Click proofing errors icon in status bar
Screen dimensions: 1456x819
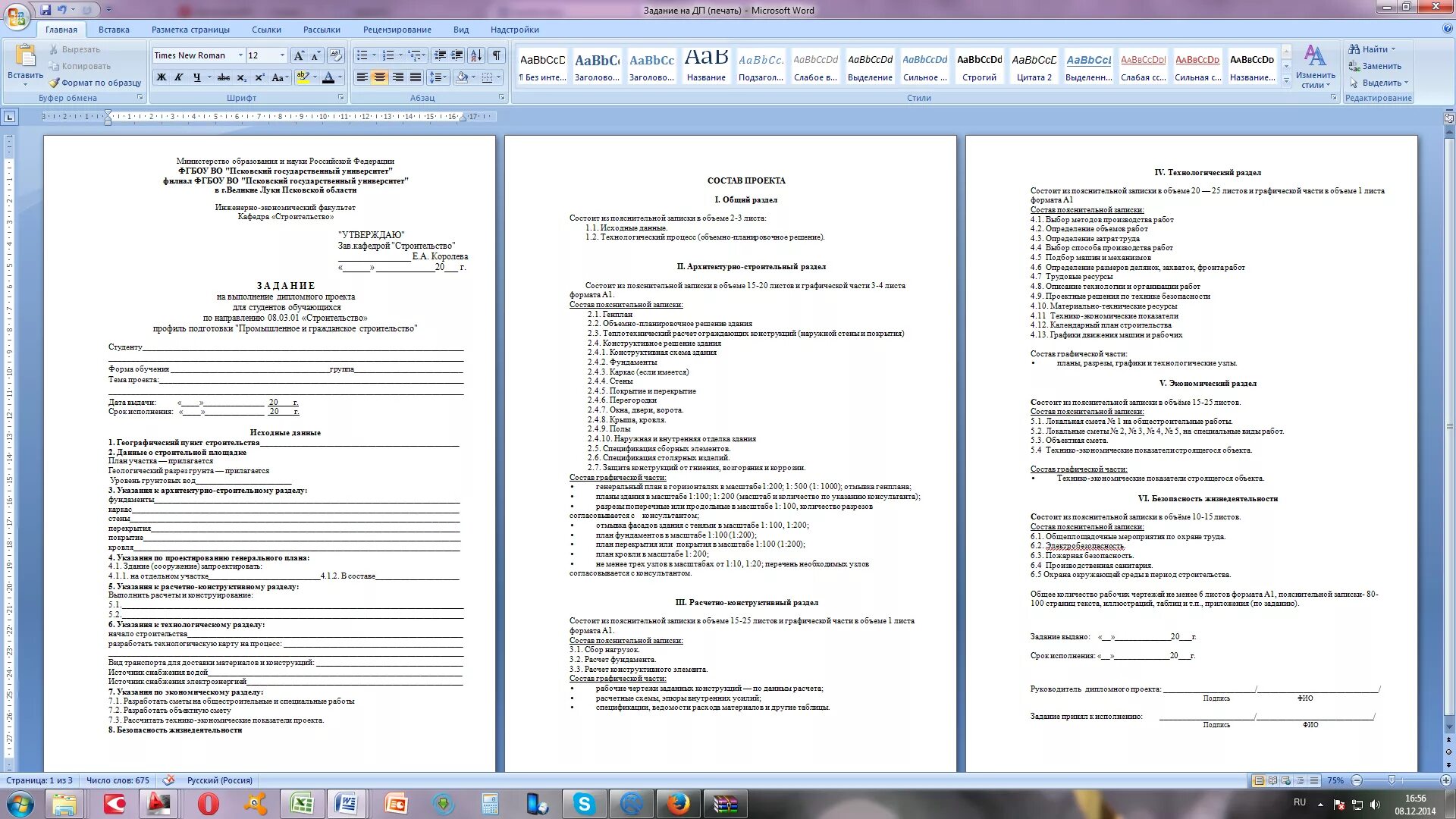point(168,780)
